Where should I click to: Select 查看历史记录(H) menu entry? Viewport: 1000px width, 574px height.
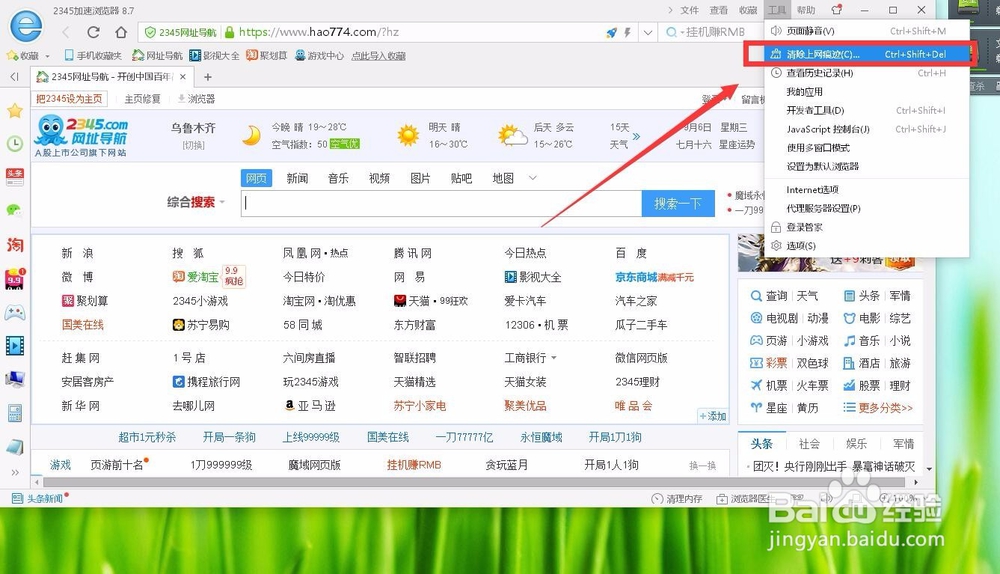pyautogui.click(x=867, y=73)
